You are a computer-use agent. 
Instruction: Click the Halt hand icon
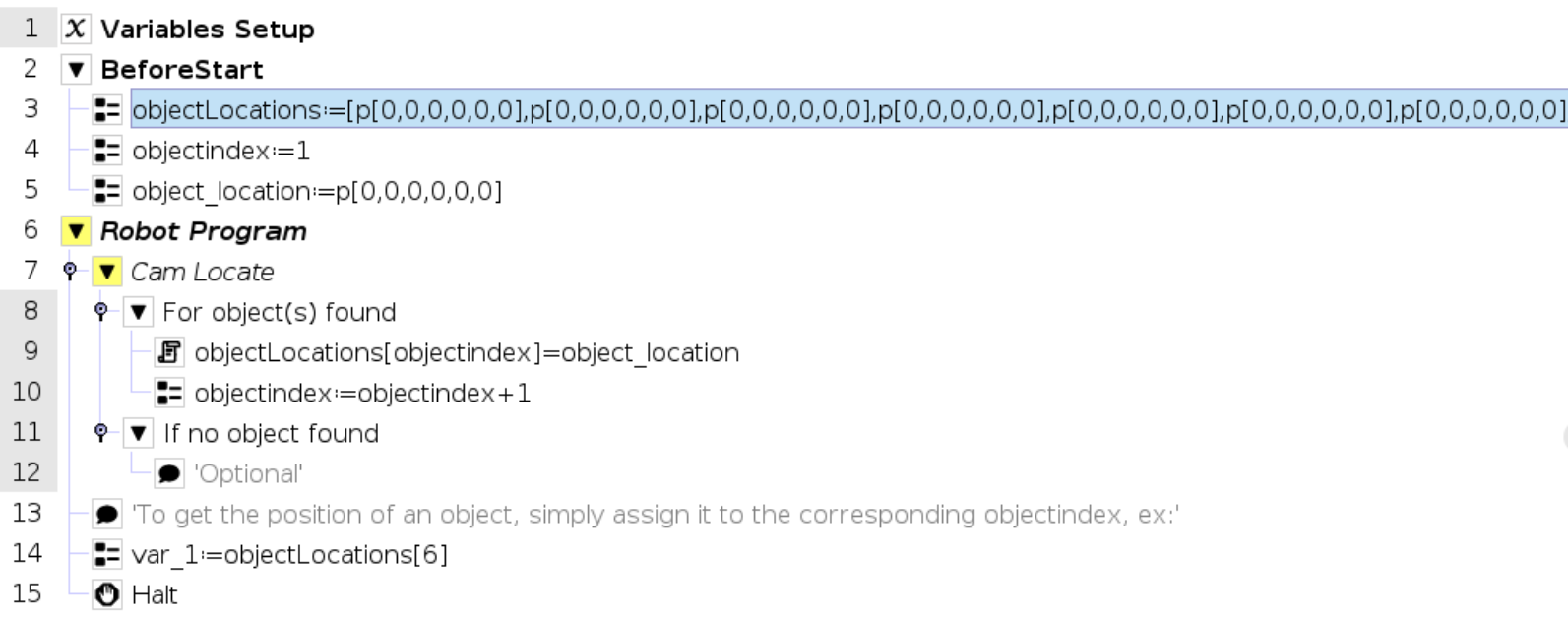106,595
